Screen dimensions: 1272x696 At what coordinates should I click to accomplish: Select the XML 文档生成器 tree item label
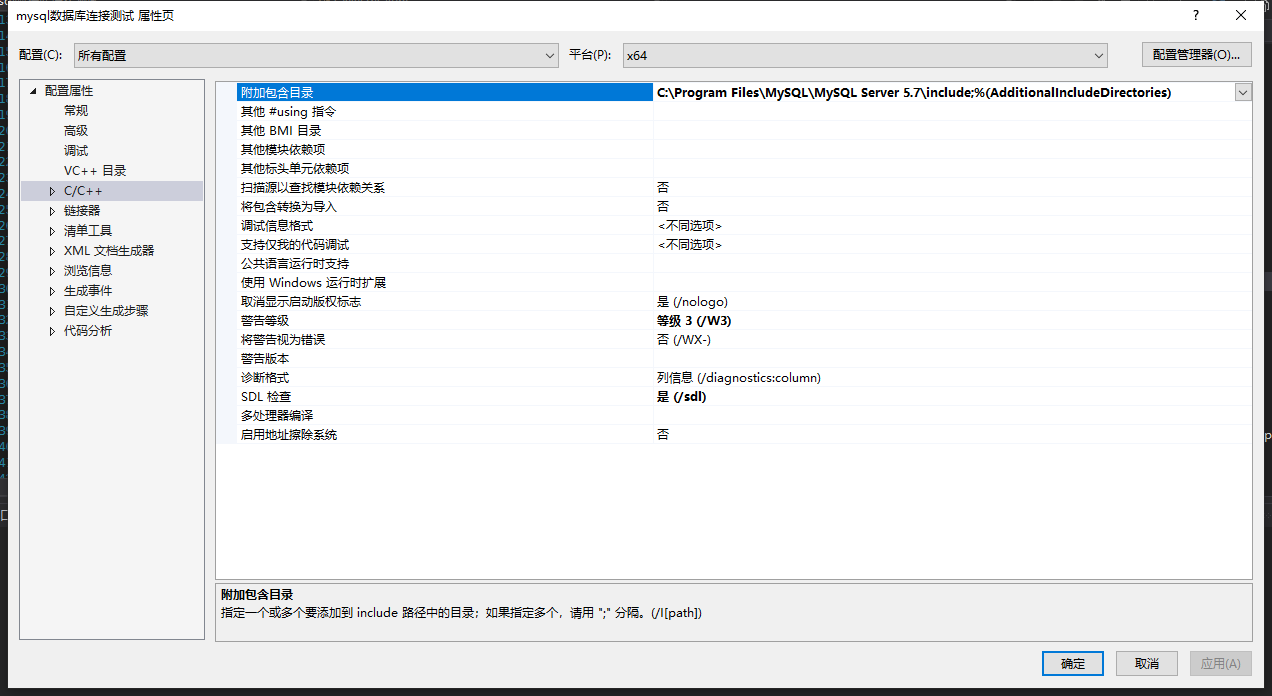pyautogui.click(x=109, y=250)
